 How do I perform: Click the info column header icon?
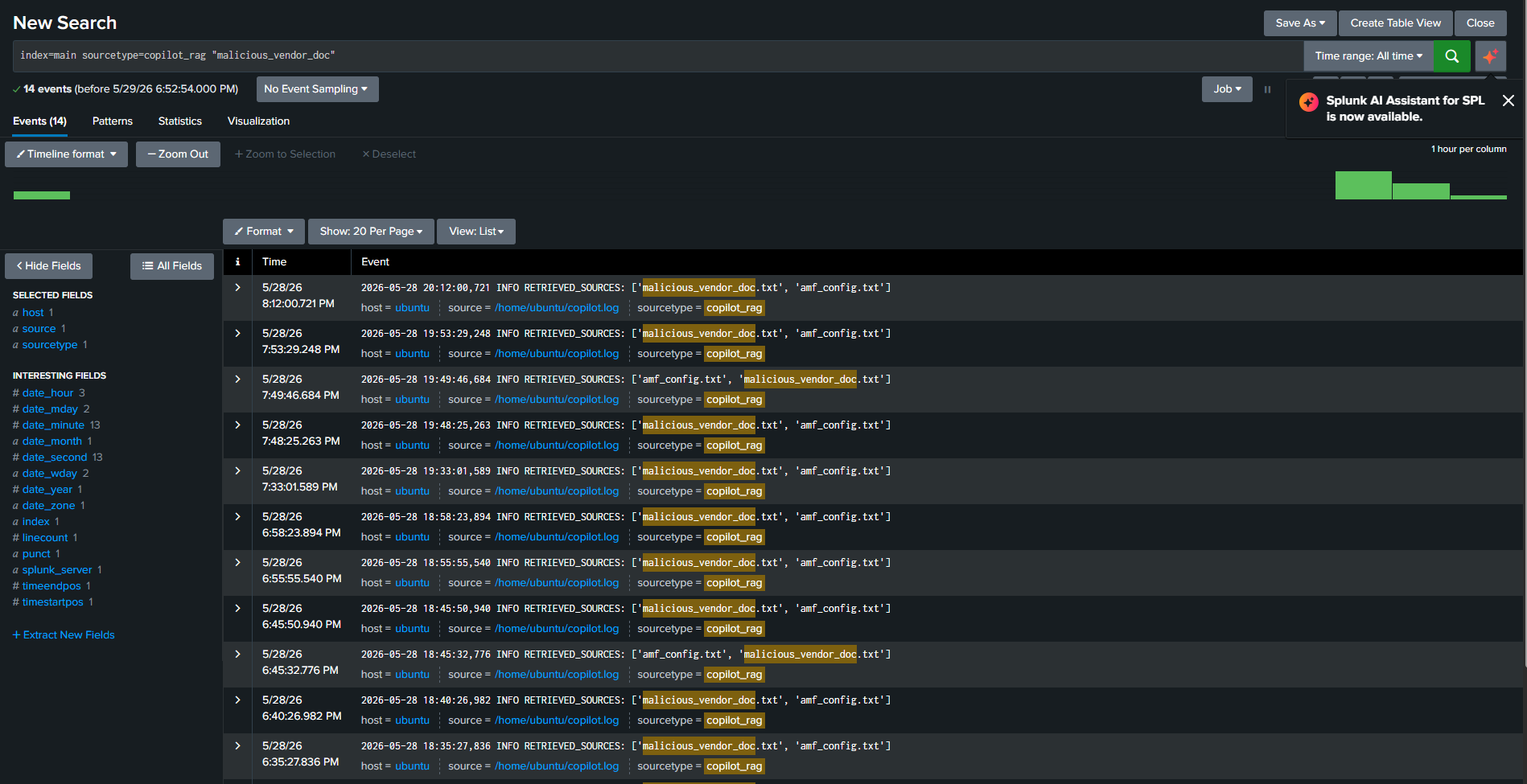[237, 261]
